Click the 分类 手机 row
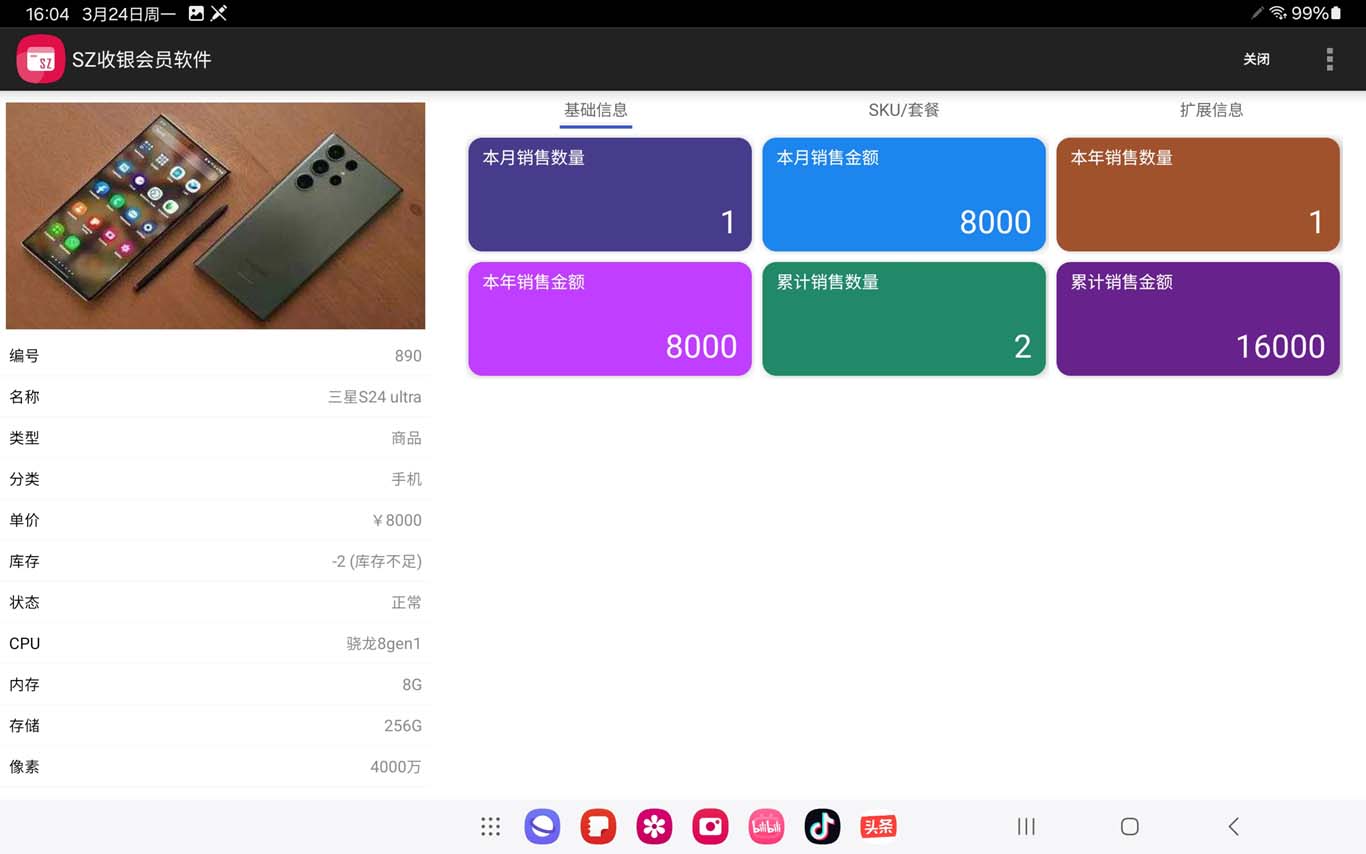Image resolution: width=1366 pixels, height=854 pixels. click(215, 479)
